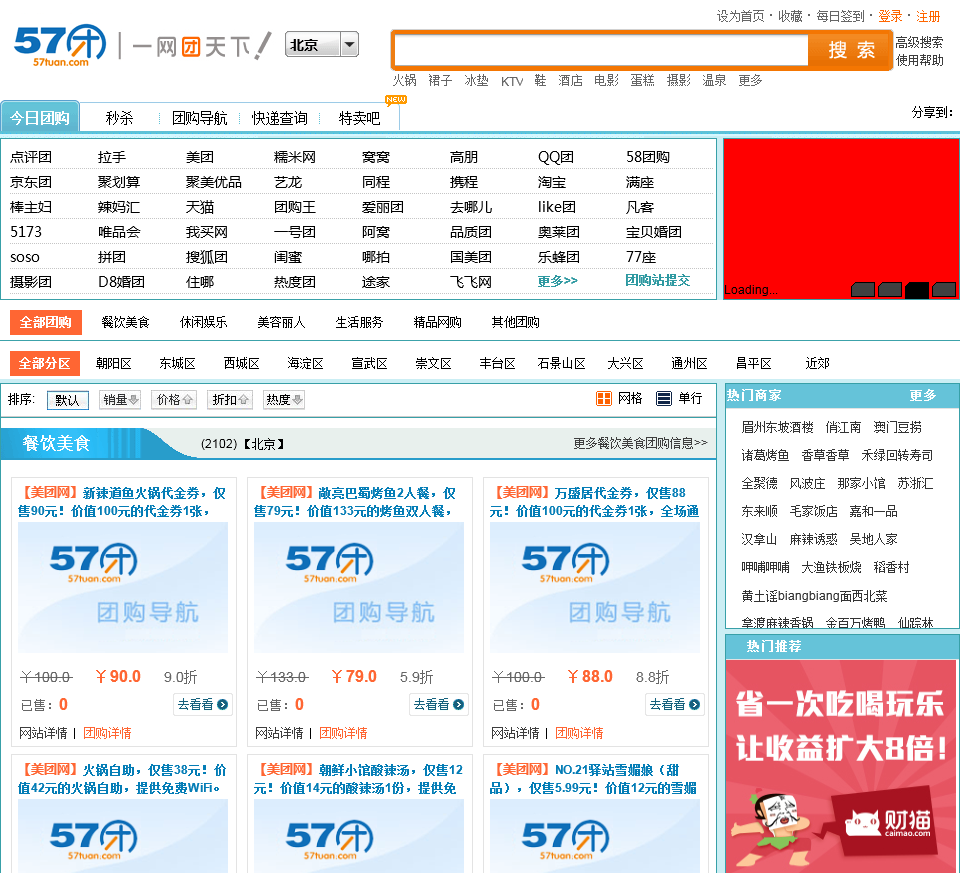Open merchant 全聚德
Viewport: 960px width, 873px height.
(759, 484)
